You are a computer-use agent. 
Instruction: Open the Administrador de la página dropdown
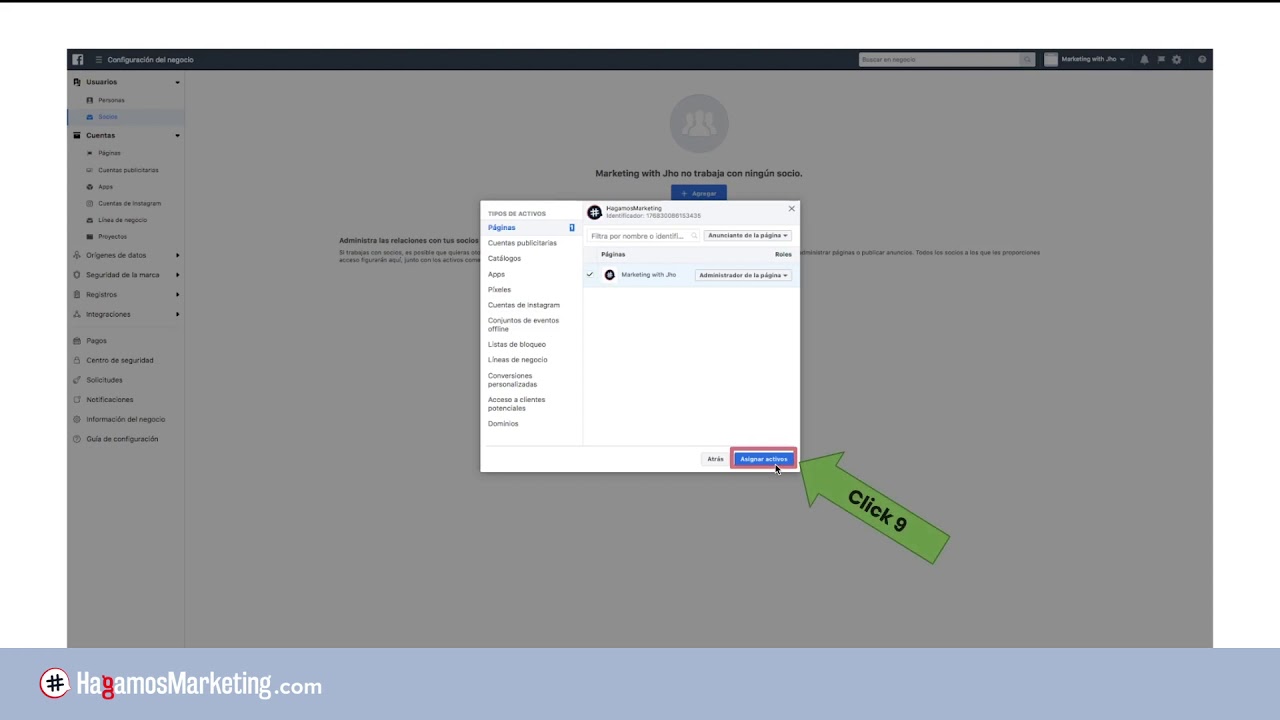coord(743,275)
